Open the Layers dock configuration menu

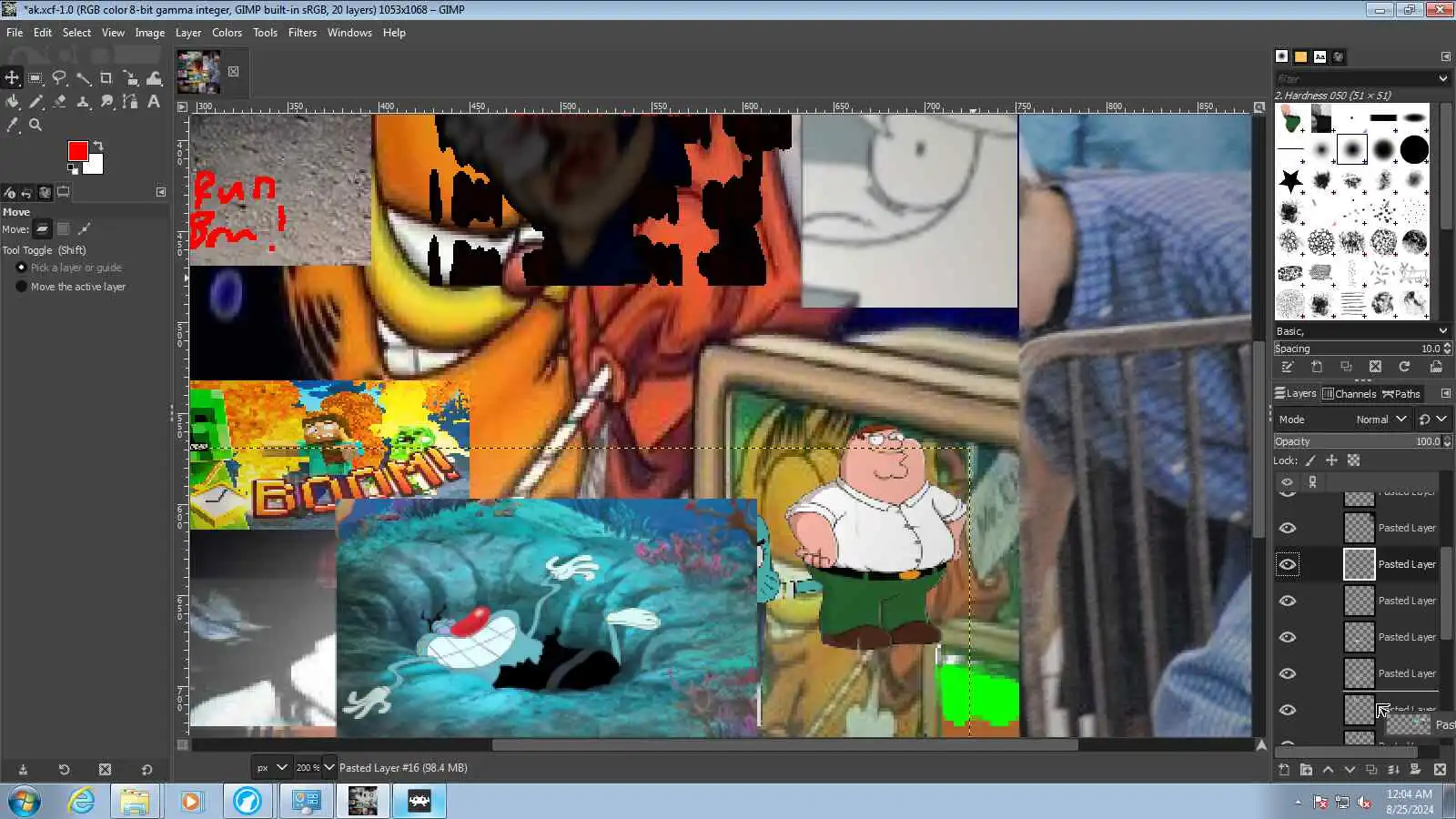(x=1445, y=394)
